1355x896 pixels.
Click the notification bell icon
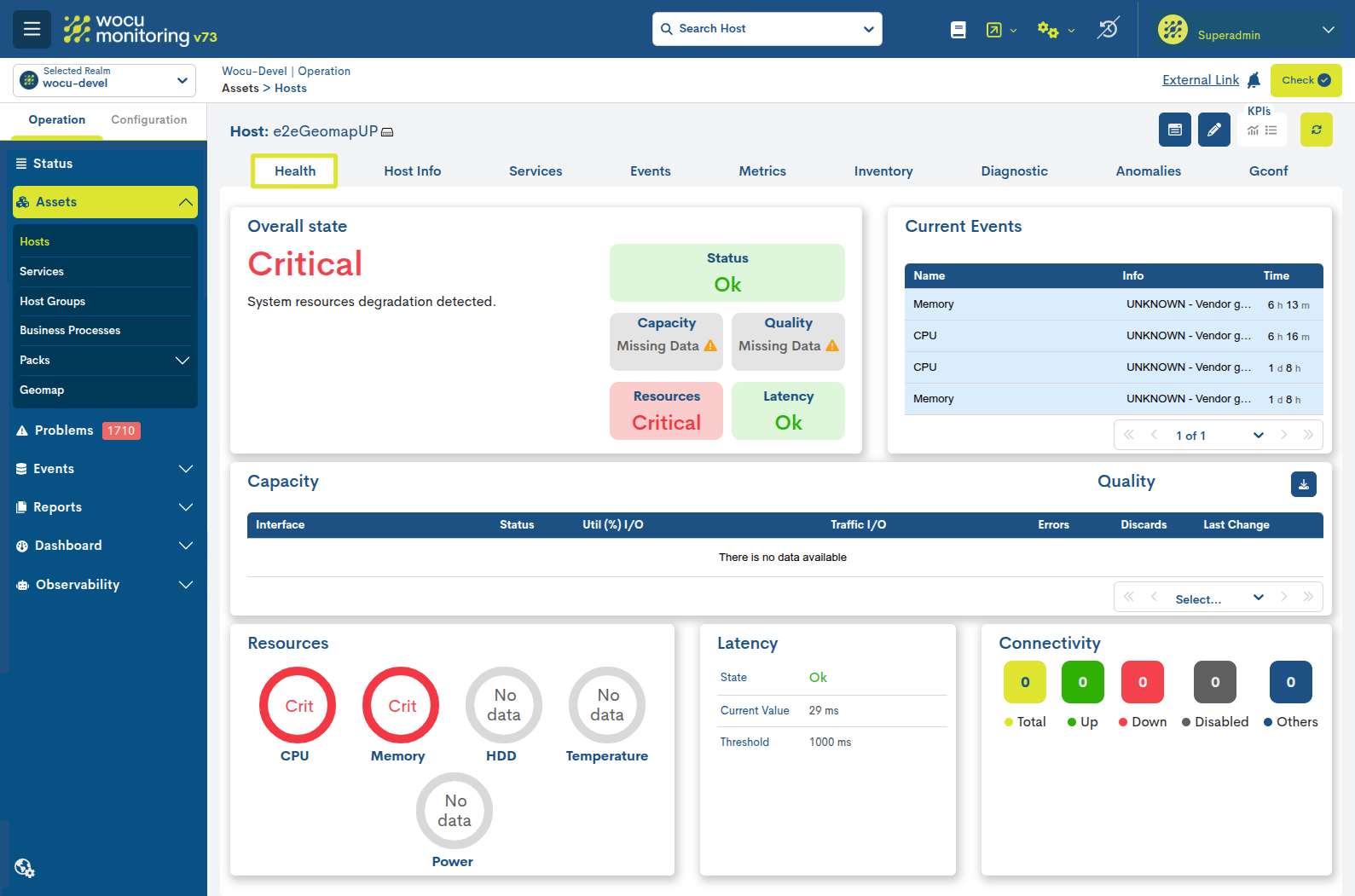coord(1254,80)
